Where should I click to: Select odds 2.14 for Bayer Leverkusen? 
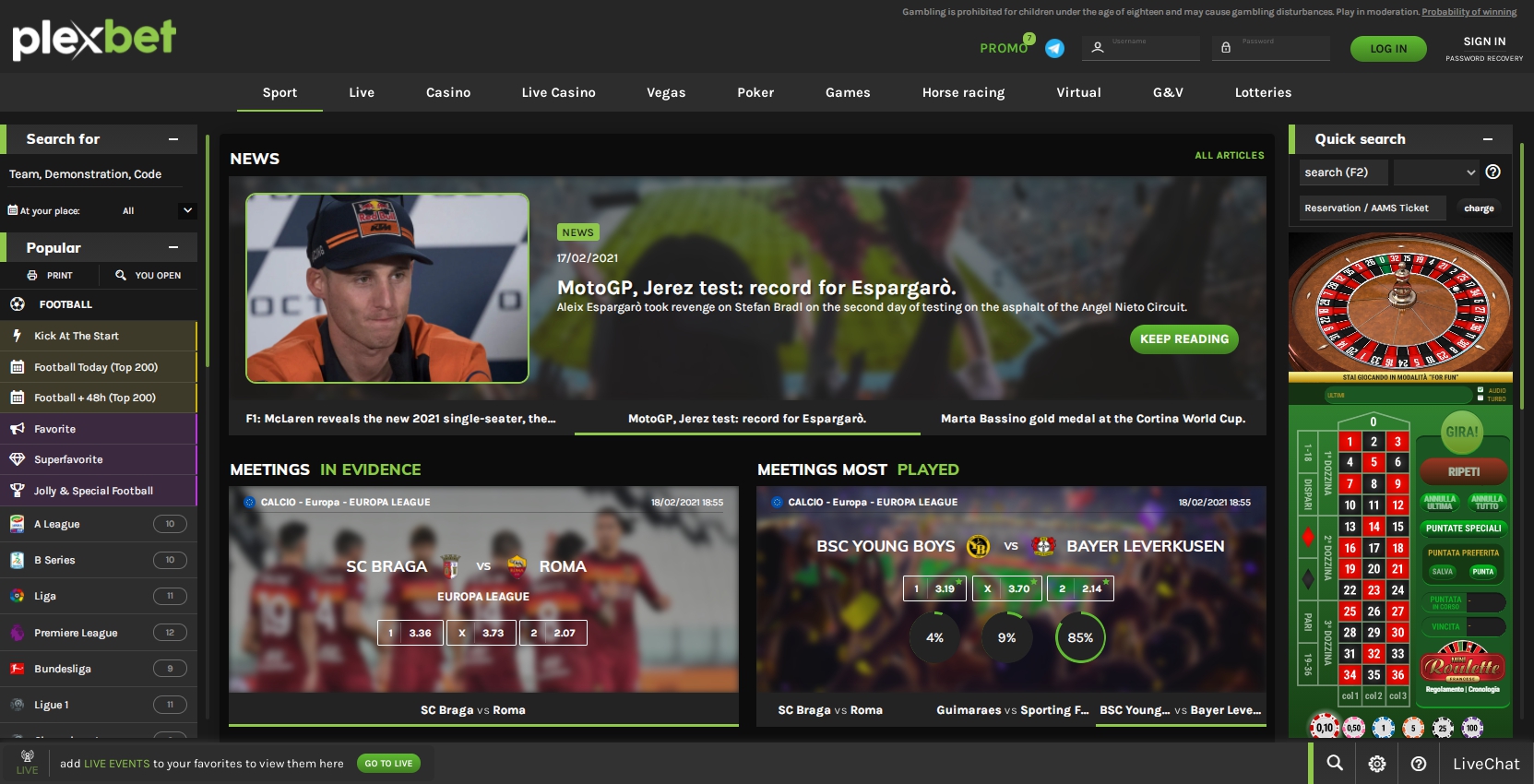tap(1080, 588)
